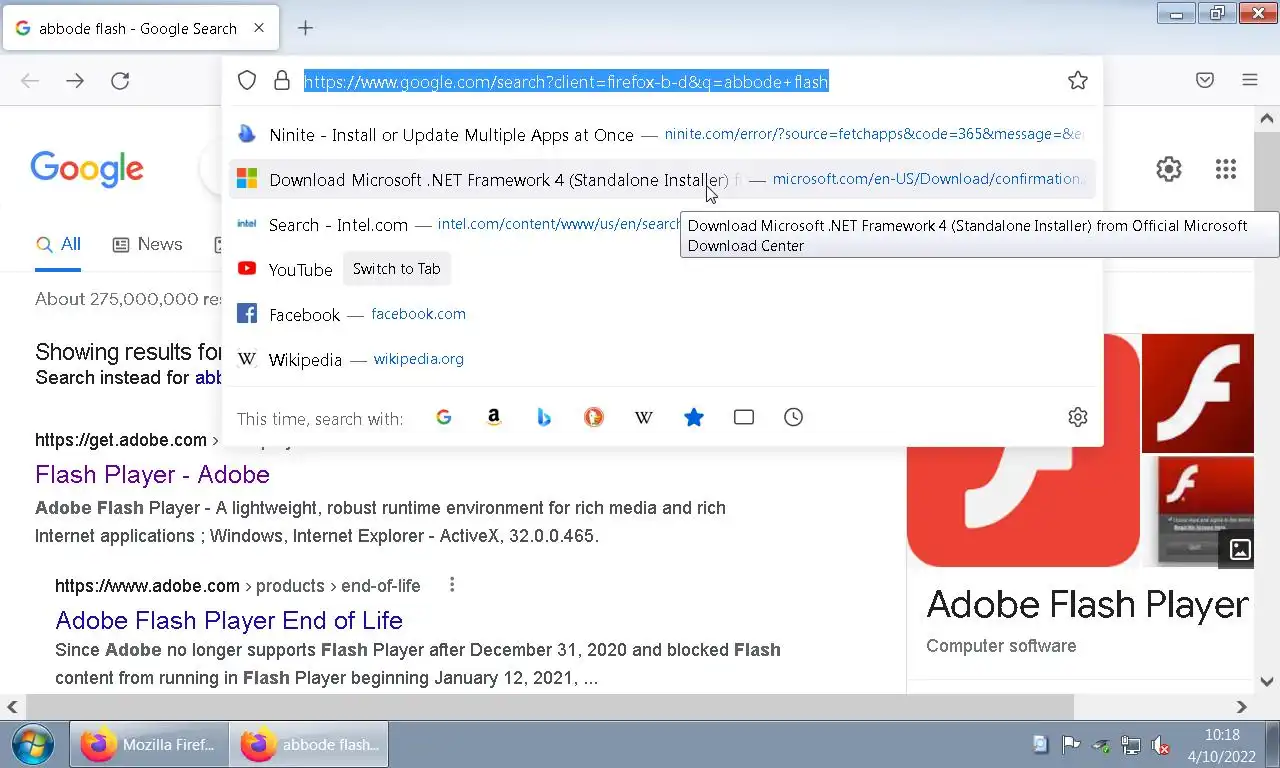Switch to Mozilla Firefox taskbar window

[x=149, y=745]
